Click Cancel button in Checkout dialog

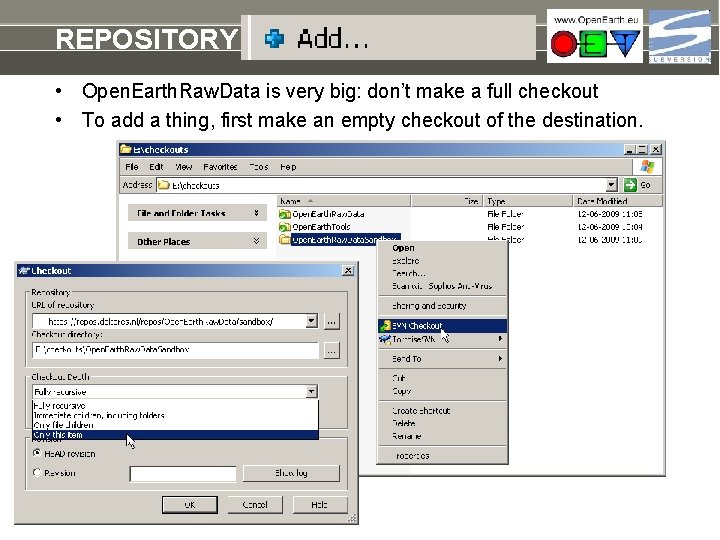[x=255, y=505]
